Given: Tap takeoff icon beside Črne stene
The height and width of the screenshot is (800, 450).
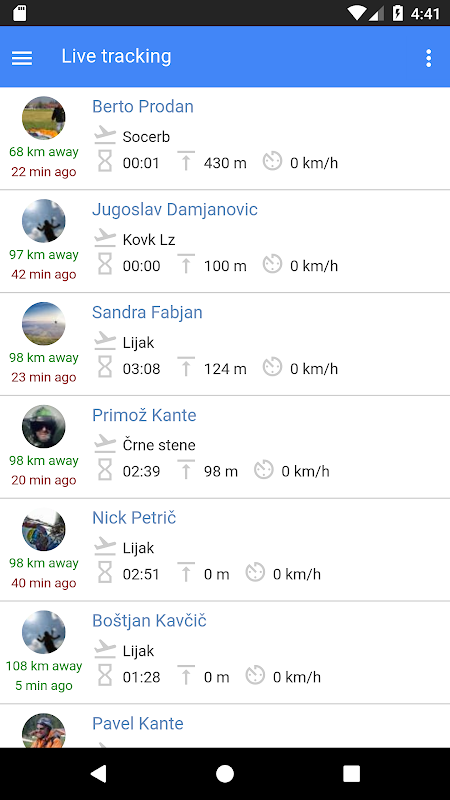Looking at the screenshot, I should 105,444.
